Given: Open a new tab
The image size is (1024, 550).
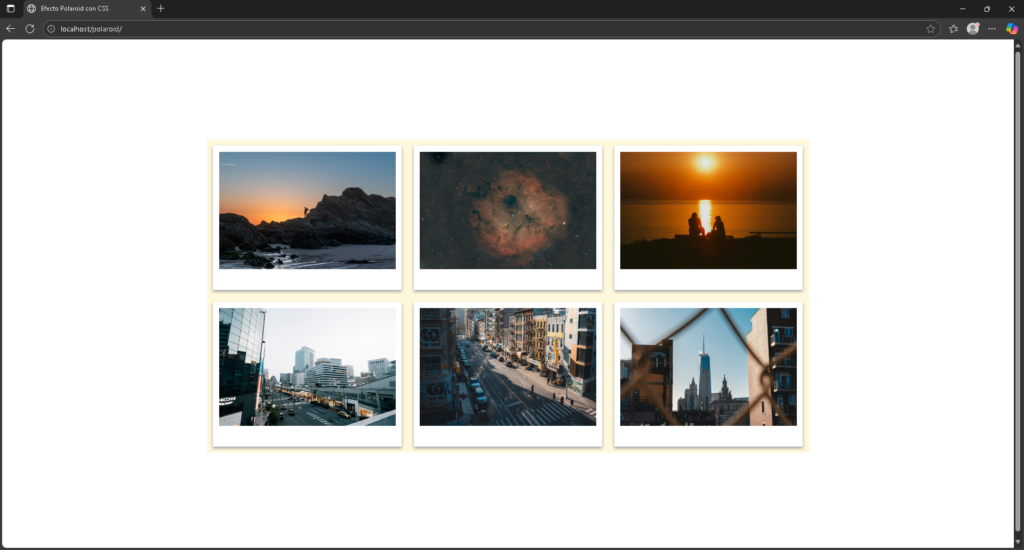Looking at the screenshot, I should point(161,8).
